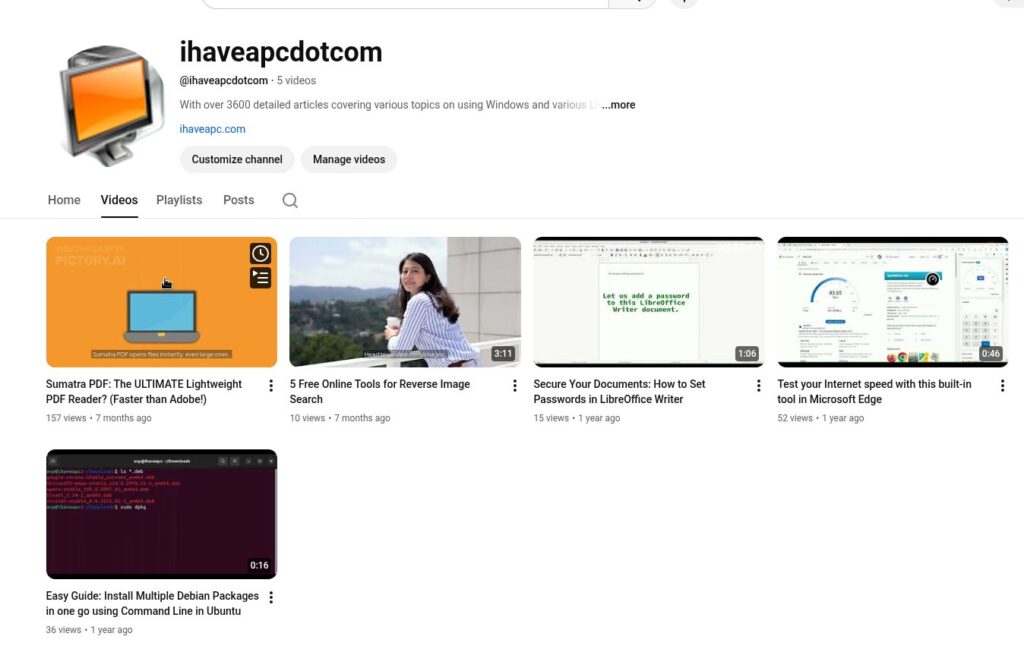
Task: Click '15 views • 1 year ago' text
Action: pos(577,418)
